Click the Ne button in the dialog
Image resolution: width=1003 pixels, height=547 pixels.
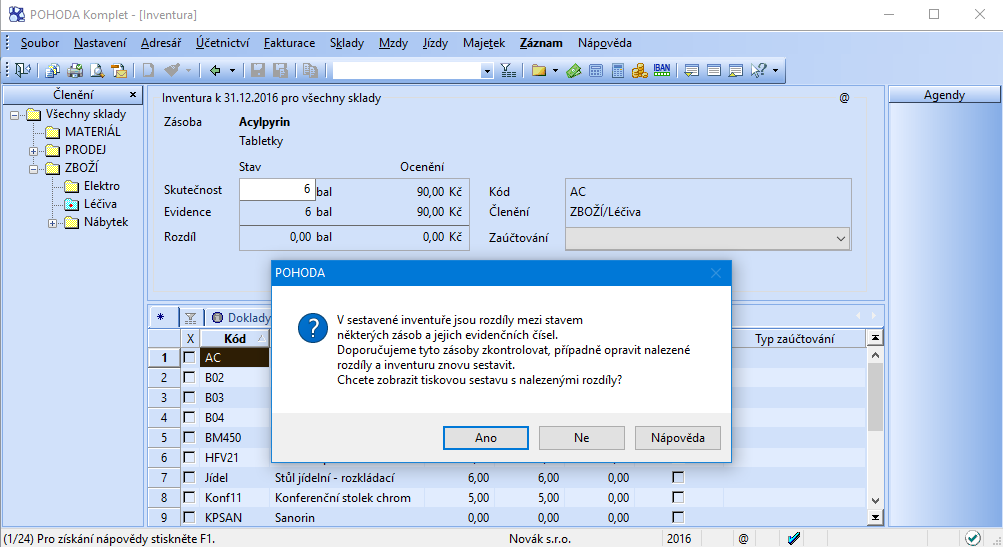(x=581, y=438)
